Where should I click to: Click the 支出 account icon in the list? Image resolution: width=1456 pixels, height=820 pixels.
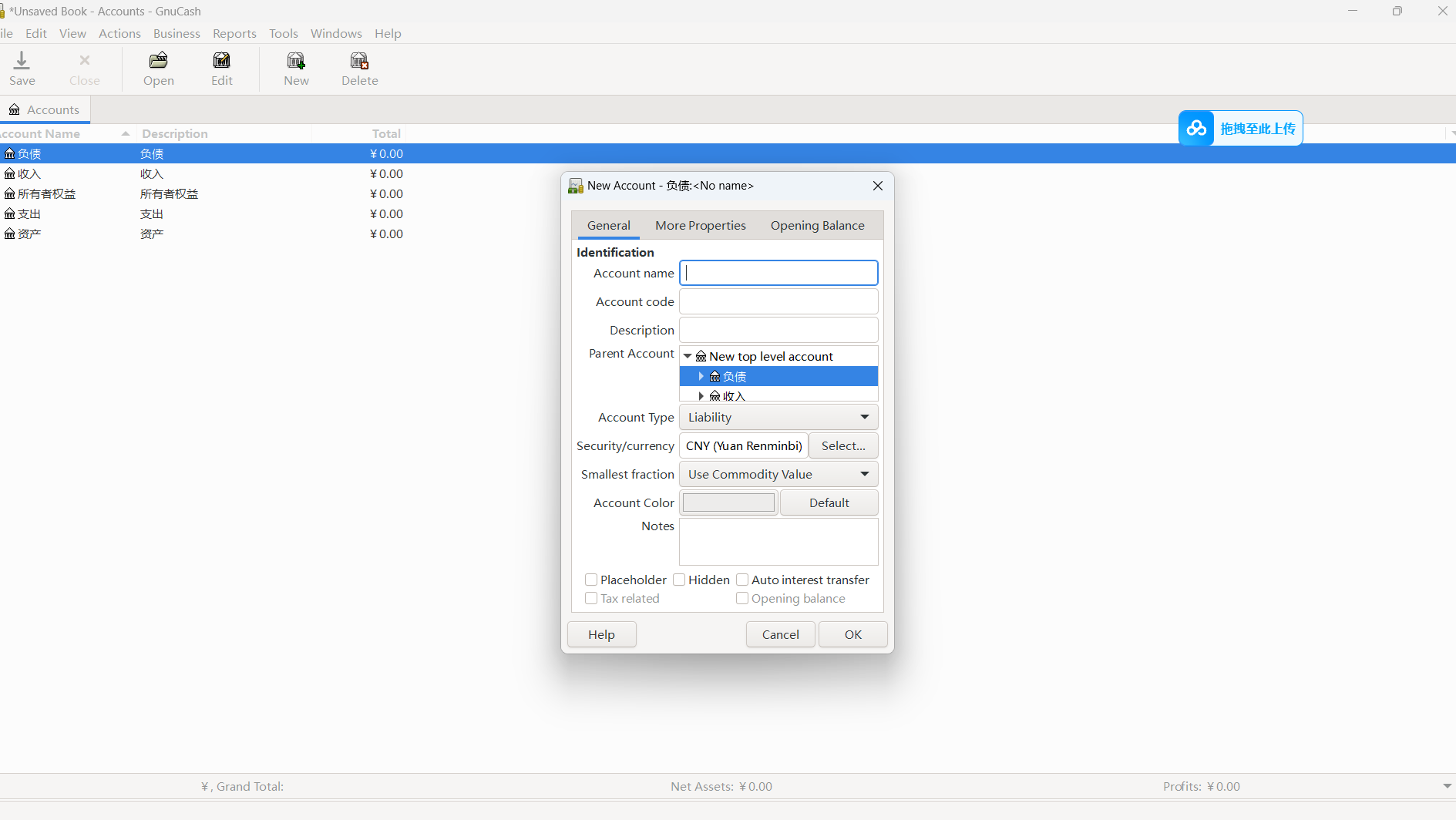[9, 213]
